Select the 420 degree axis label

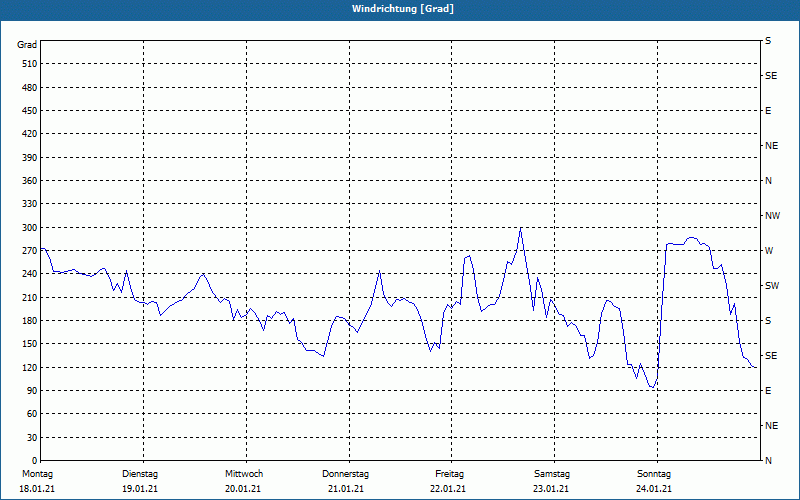[x=29, y=134]
